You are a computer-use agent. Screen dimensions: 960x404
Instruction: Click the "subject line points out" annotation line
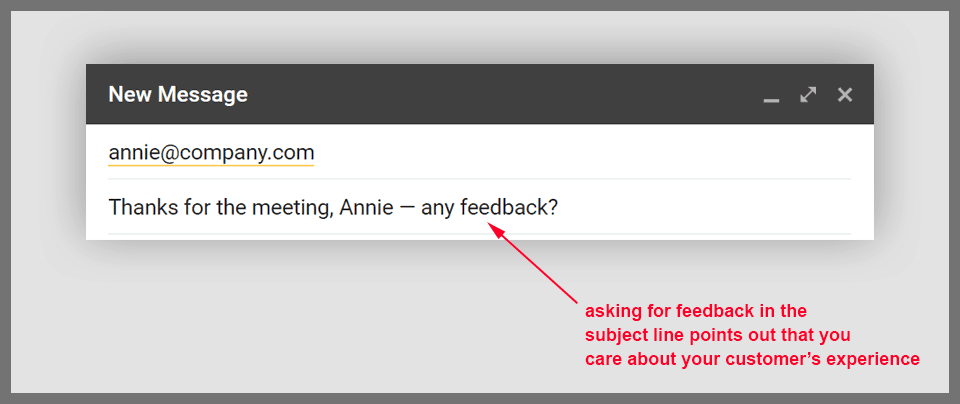tap(717, 335)
